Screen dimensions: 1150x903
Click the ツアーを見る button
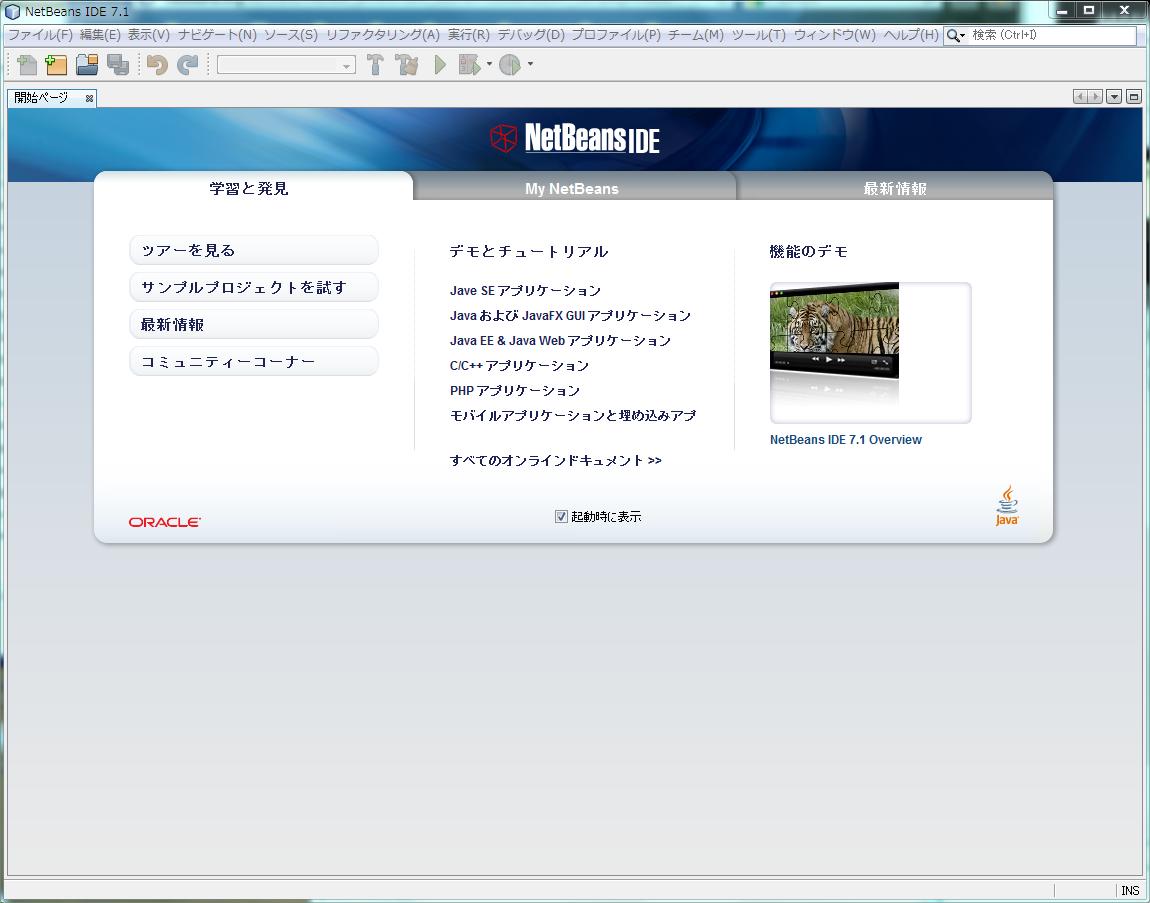[254, 250]
